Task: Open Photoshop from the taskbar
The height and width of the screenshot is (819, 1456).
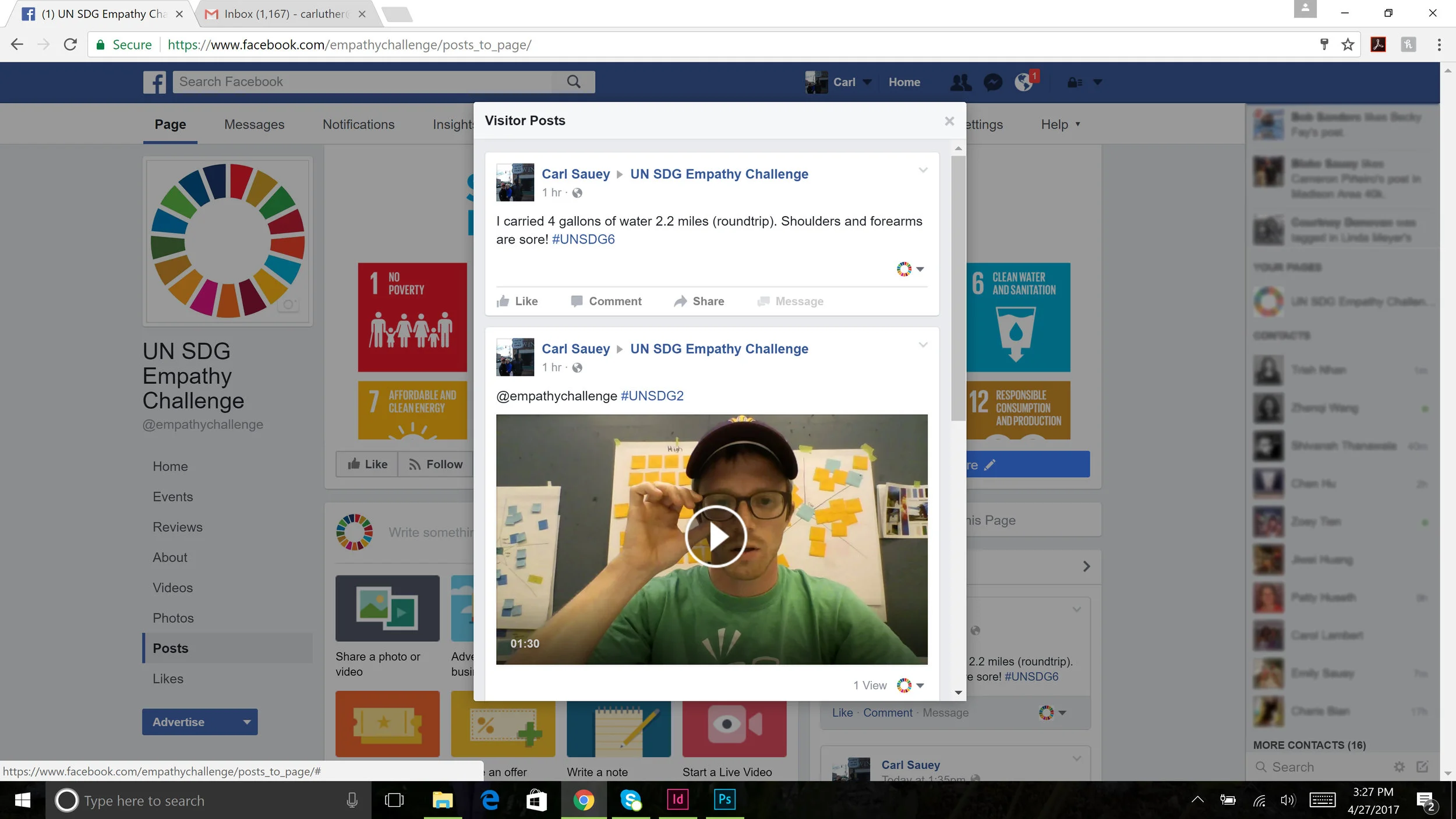Action: (x=724, y=800)
